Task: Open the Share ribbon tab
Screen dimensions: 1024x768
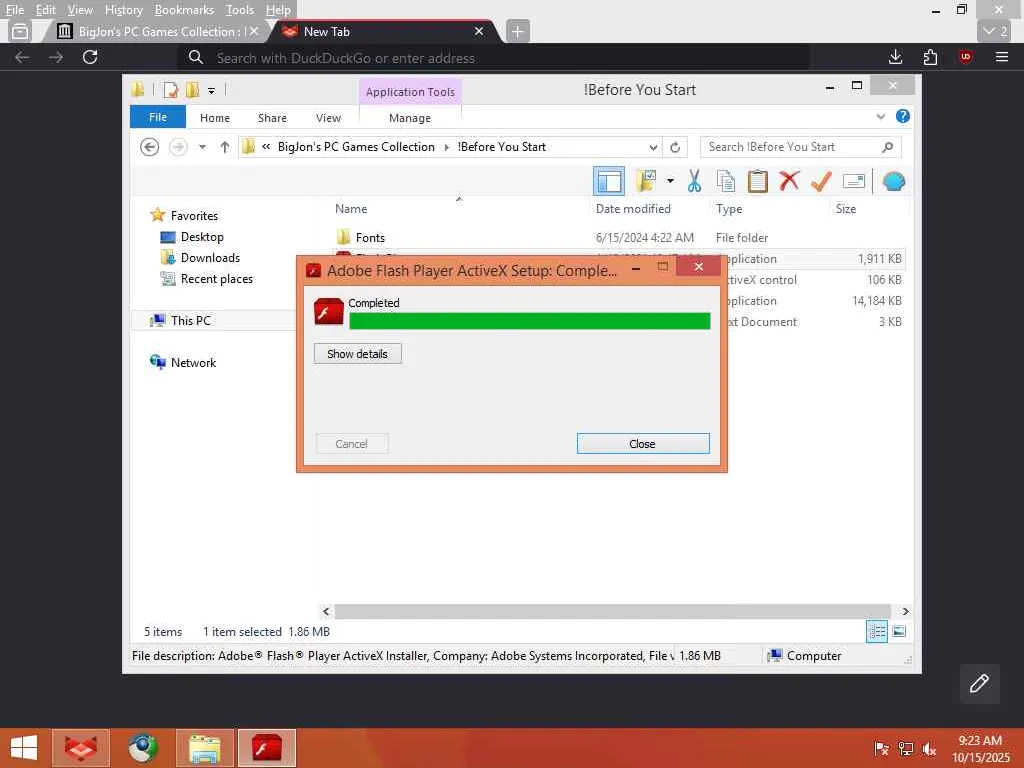Action: click(272, 118)
